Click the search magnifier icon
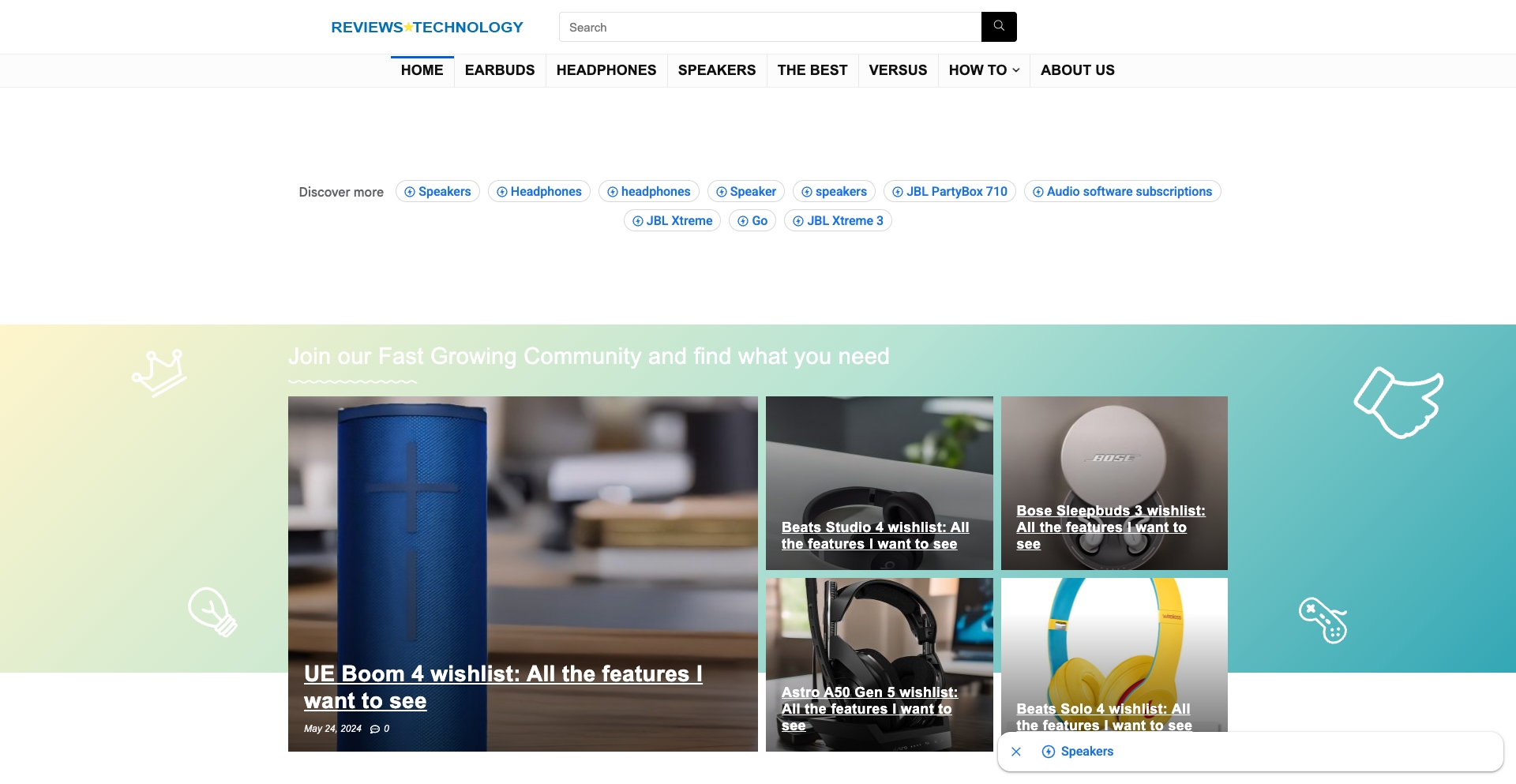 (x=998, y=26)
